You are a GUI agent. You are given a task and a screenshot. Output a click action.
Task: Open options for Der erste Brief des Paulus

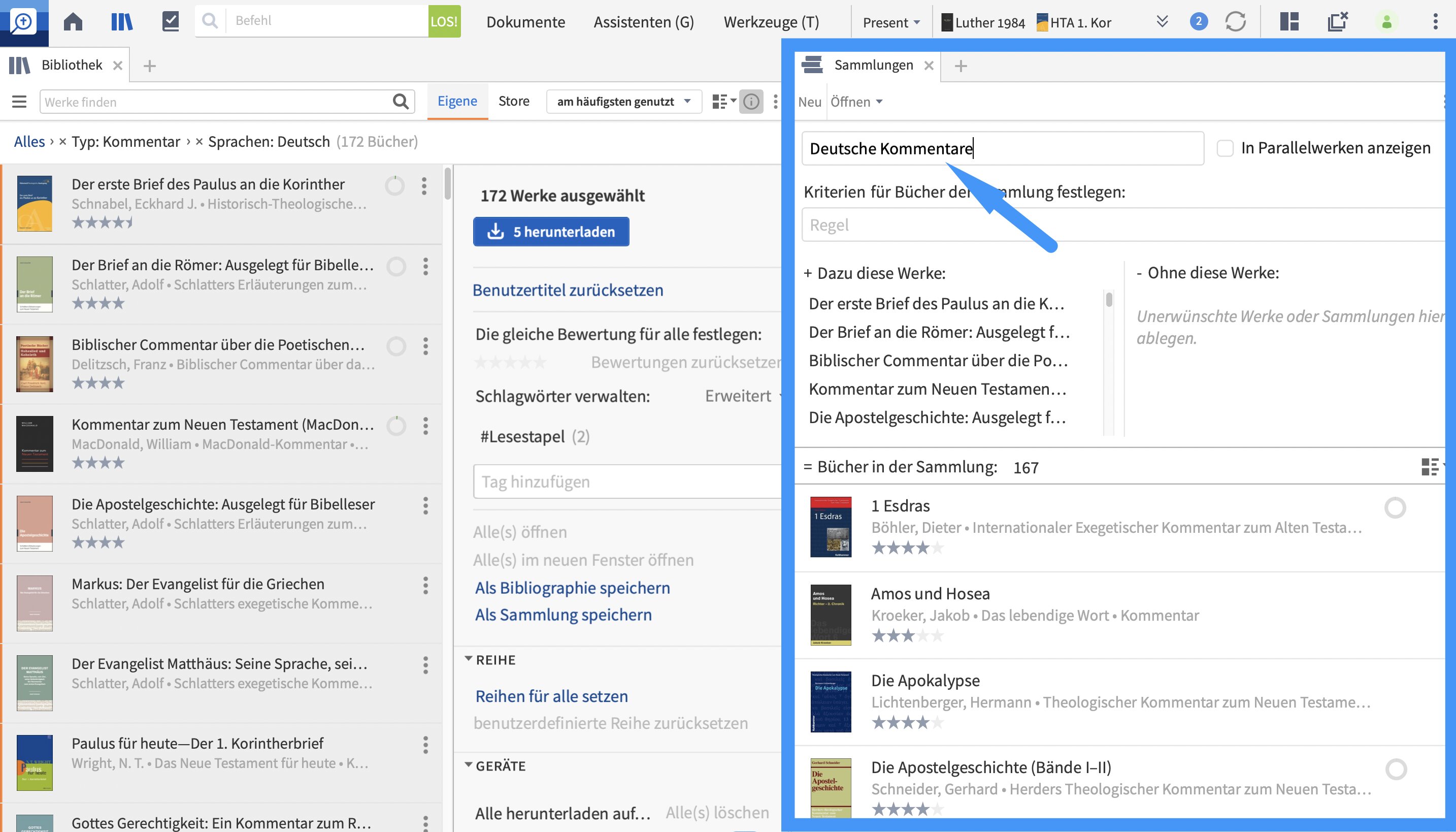(x=424, y=186)
